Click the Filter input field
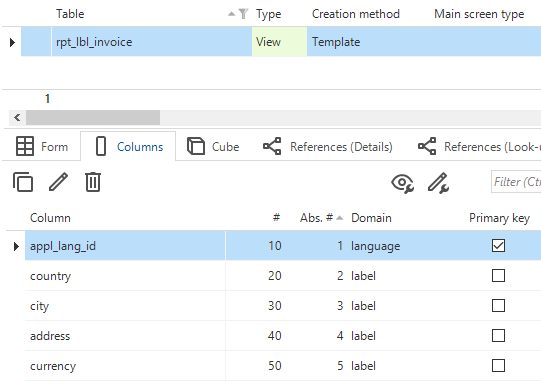541x387 pixels. (516, 182)
